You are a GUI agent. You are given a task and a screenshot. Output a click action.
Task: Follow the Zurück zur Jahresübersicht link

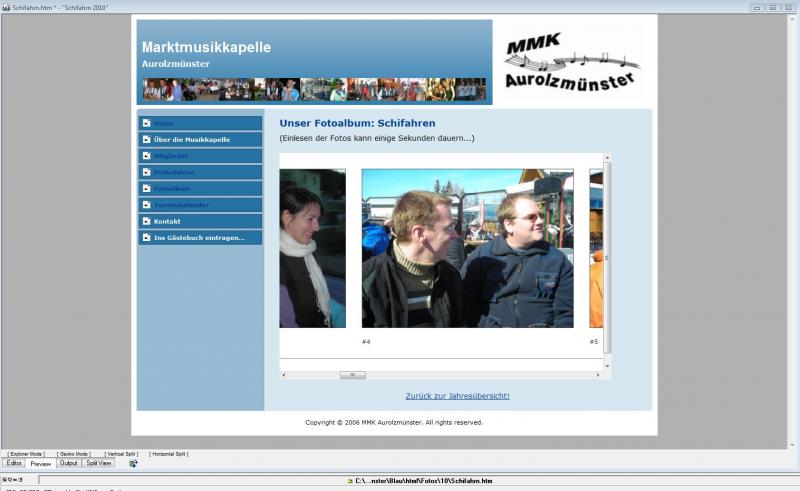click(x=457, y=396)
